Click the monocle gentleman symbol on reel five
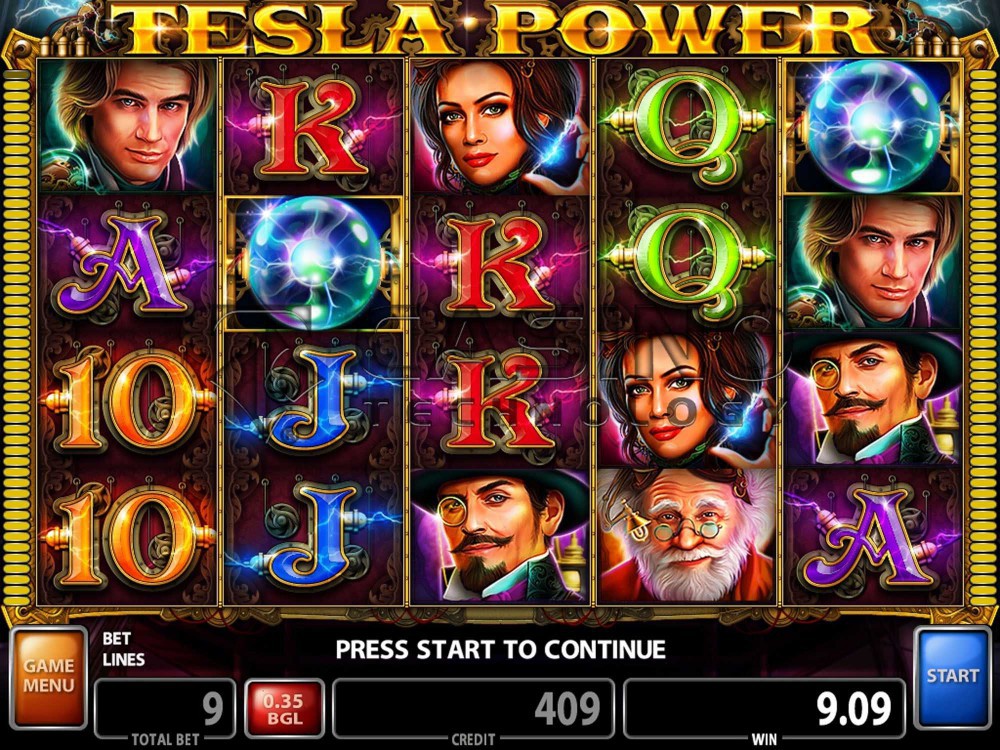The image size is (1000, 750). pos(874,399)
